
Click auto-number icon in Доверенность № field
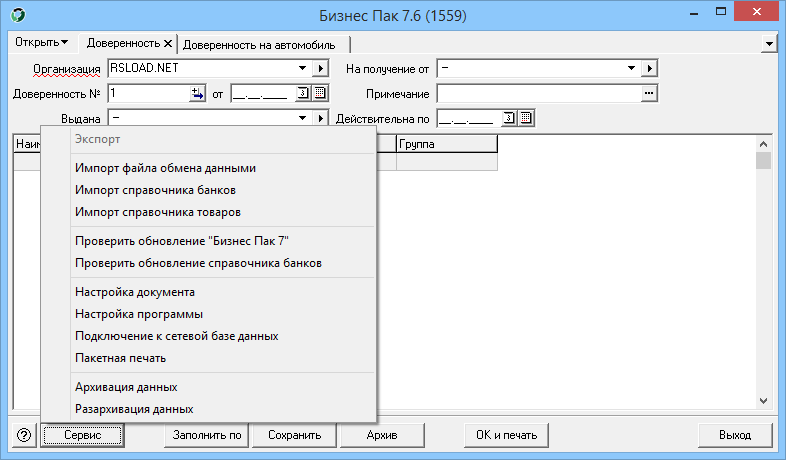pyautogui.click(x=196, y=93)
